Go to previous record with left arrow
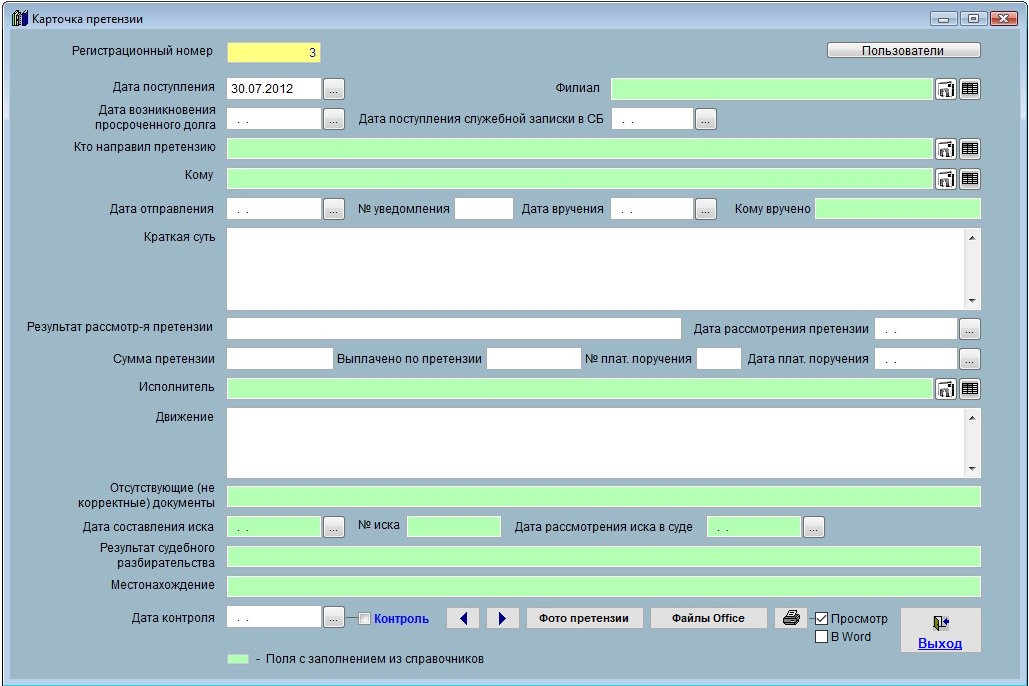 pos(462,618)
